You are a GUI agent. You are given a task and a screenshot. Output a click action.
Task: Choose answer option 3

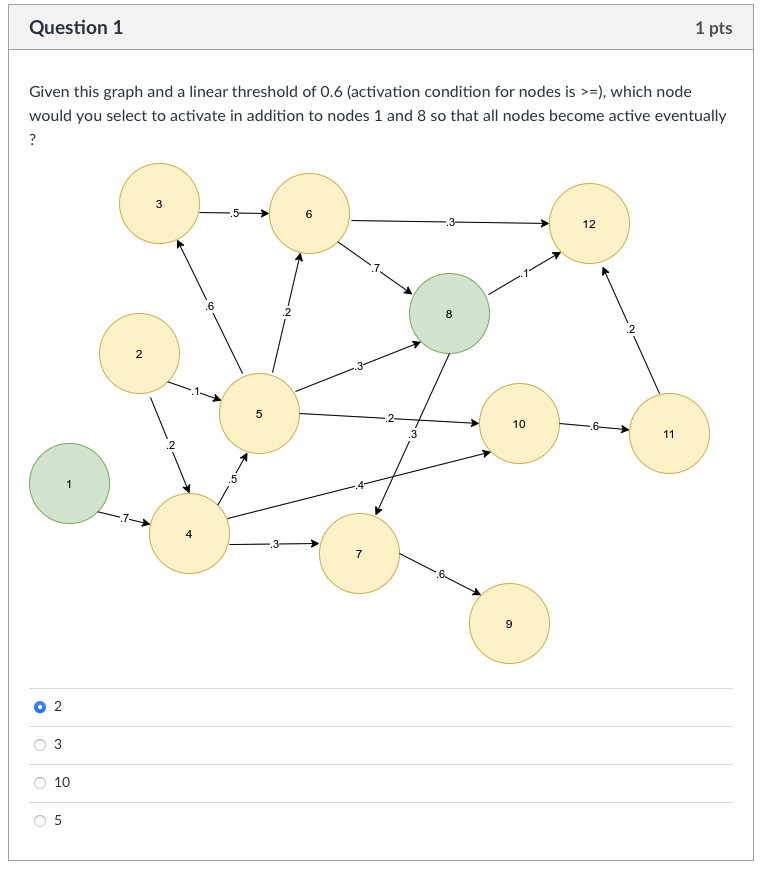(x=41, y=744)
